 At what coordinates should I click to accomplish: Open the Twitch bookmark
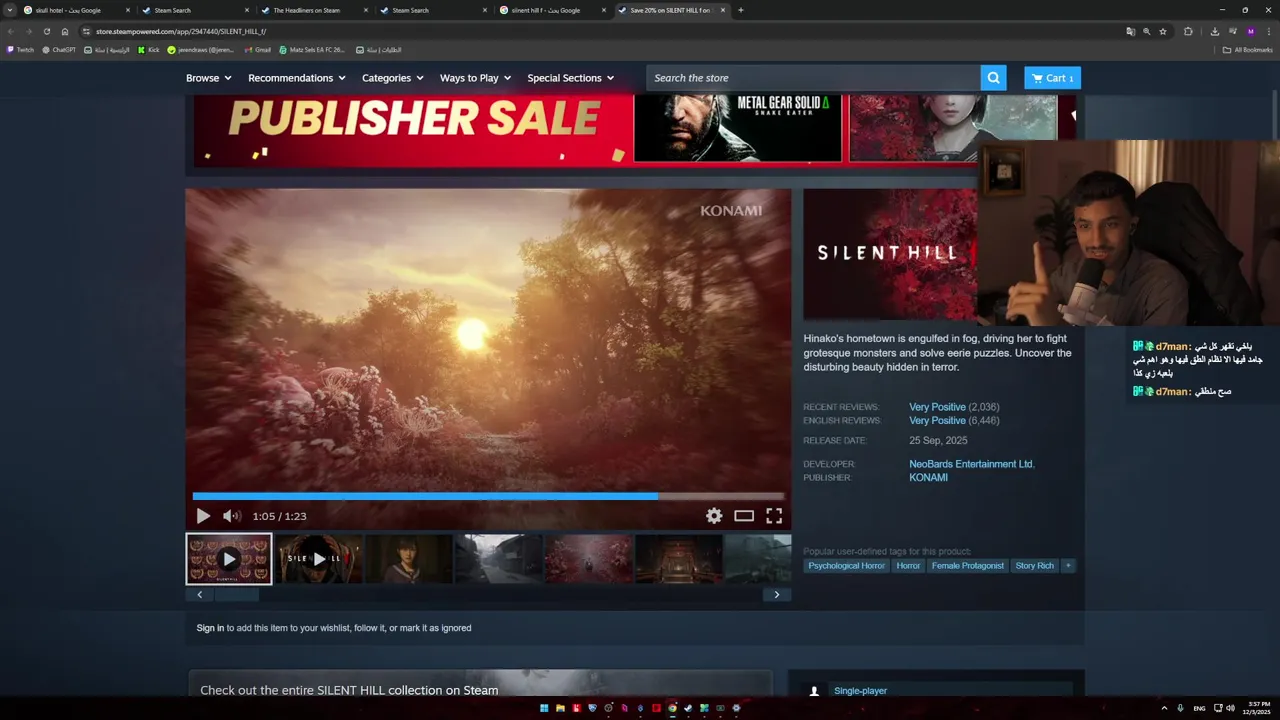tap(20, 49)
